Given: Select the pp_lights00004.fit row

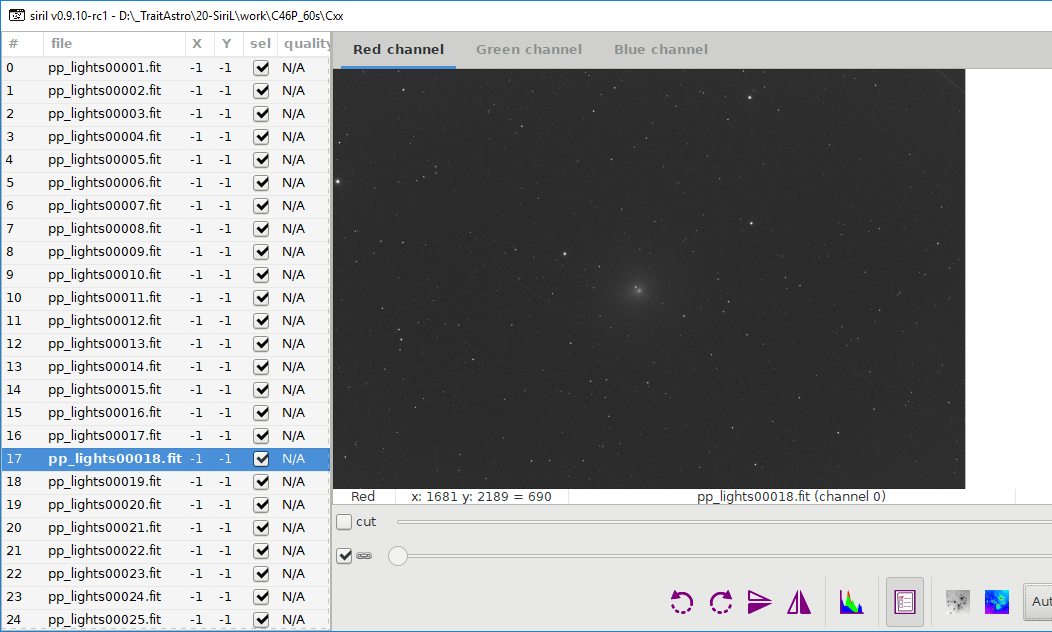Looking at the screenshot, I should coord(166,137).
